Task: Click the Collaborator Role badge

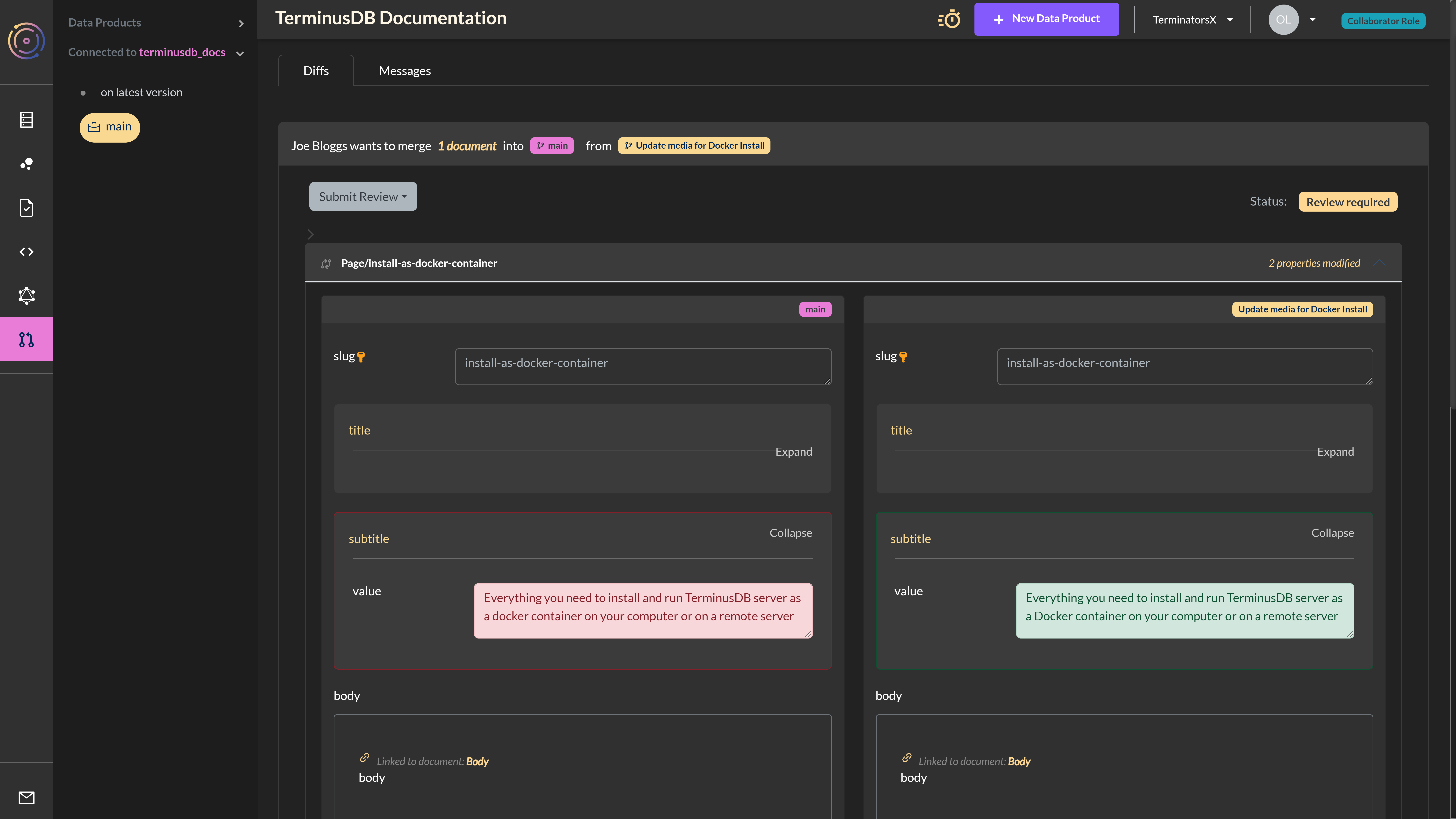Action: coord(1383,21)
